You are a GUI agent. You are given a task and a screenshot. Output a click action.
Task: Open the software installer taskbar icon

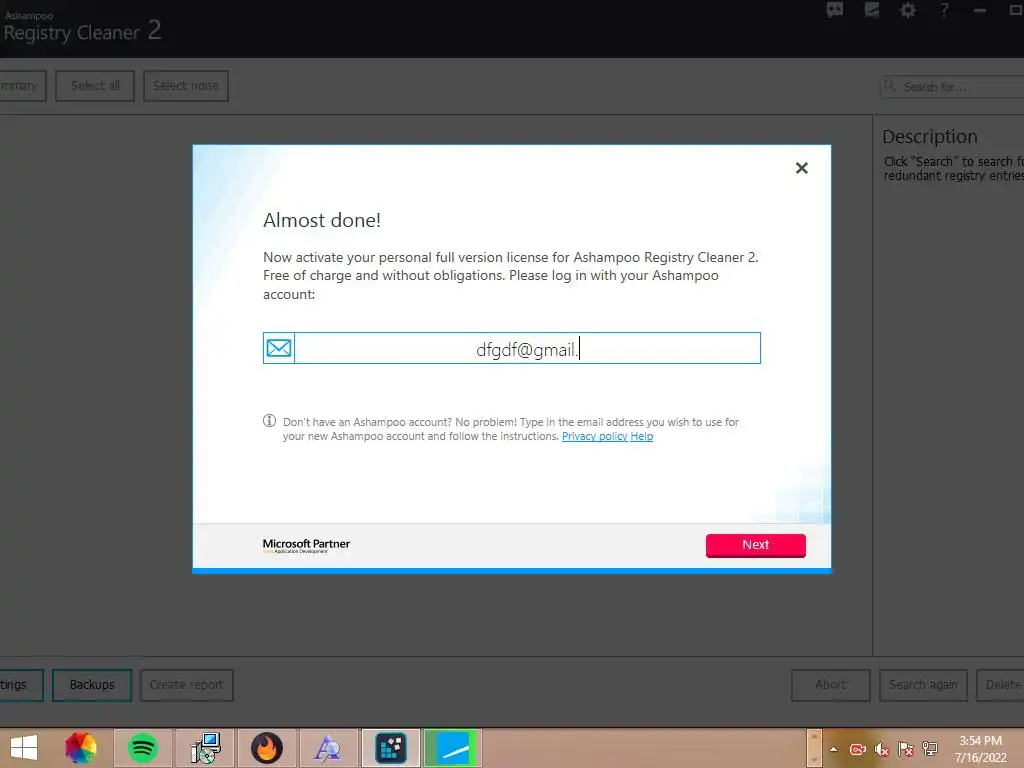pos(205,748)
